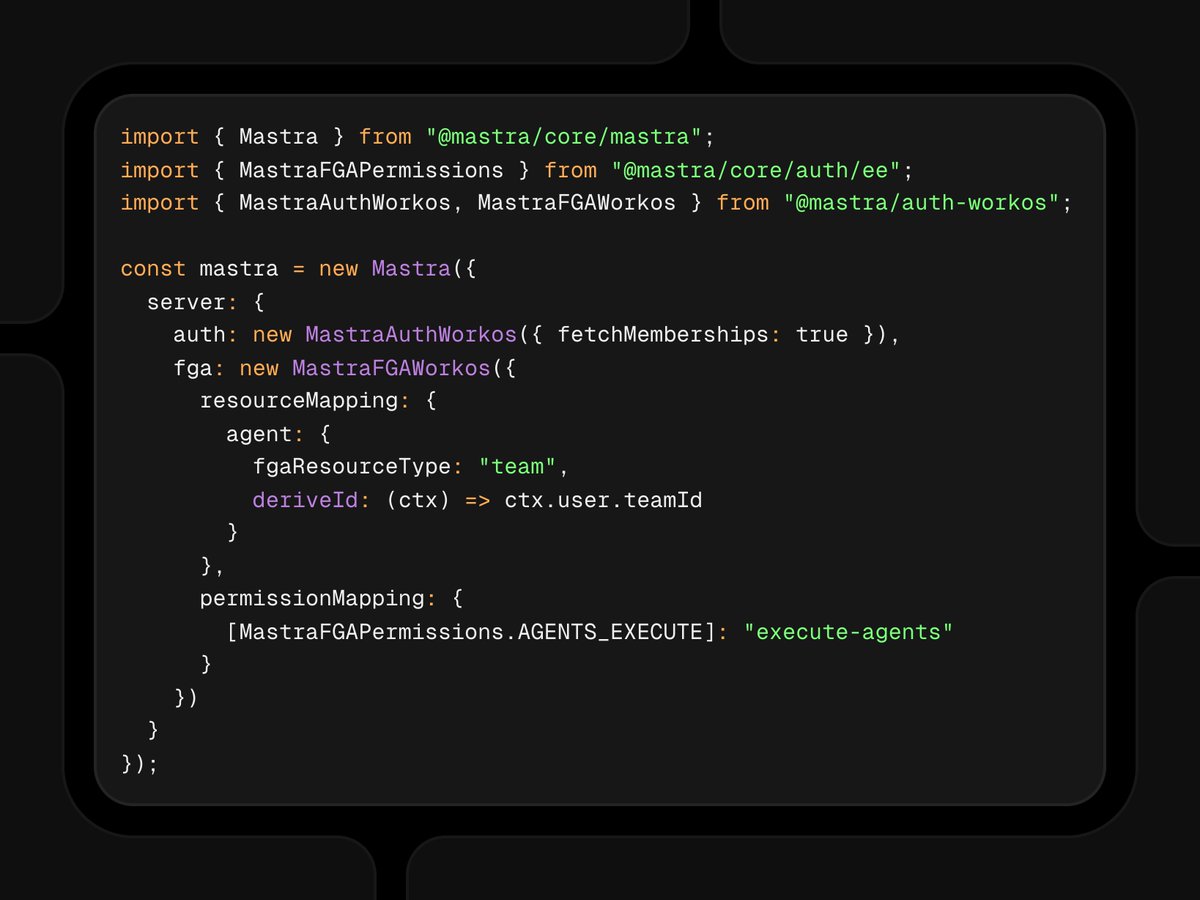
Task: Click the "team" string value
Action: [x=518, y=467]
